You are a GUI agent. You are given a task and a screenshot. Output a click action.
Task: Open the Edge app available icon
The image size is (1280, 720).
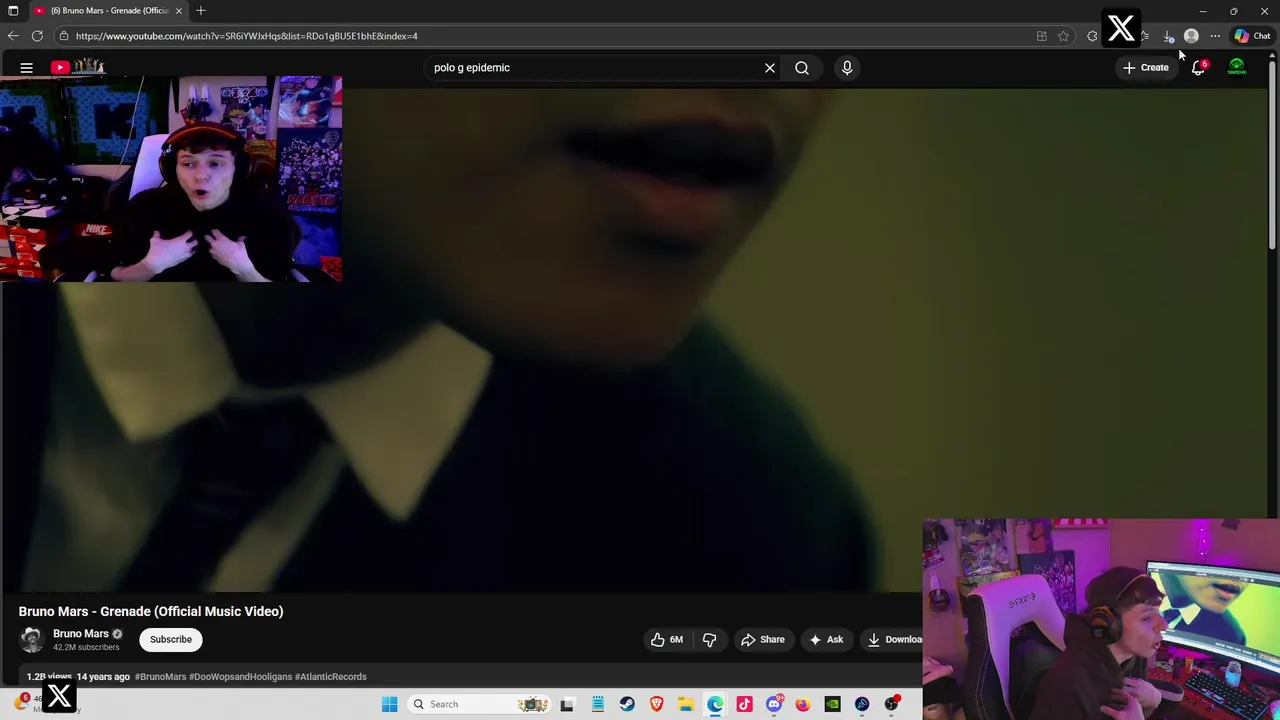(1042, 36)
